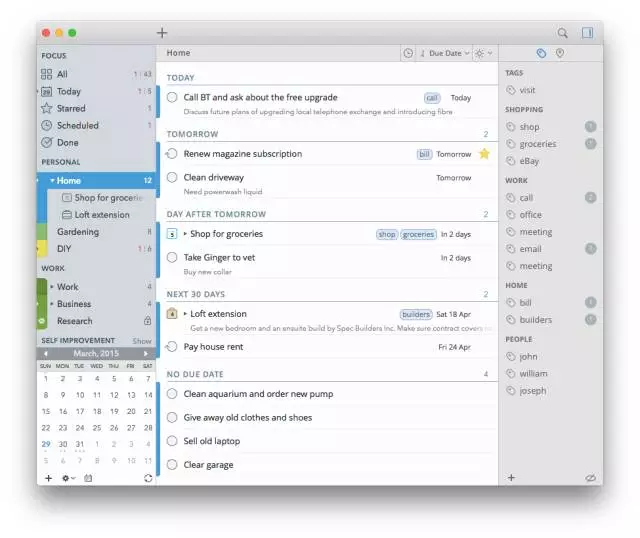The width and height of the screenshot is (640, 538).
Task: Open search with the magnifier icon
Action: 562,33
